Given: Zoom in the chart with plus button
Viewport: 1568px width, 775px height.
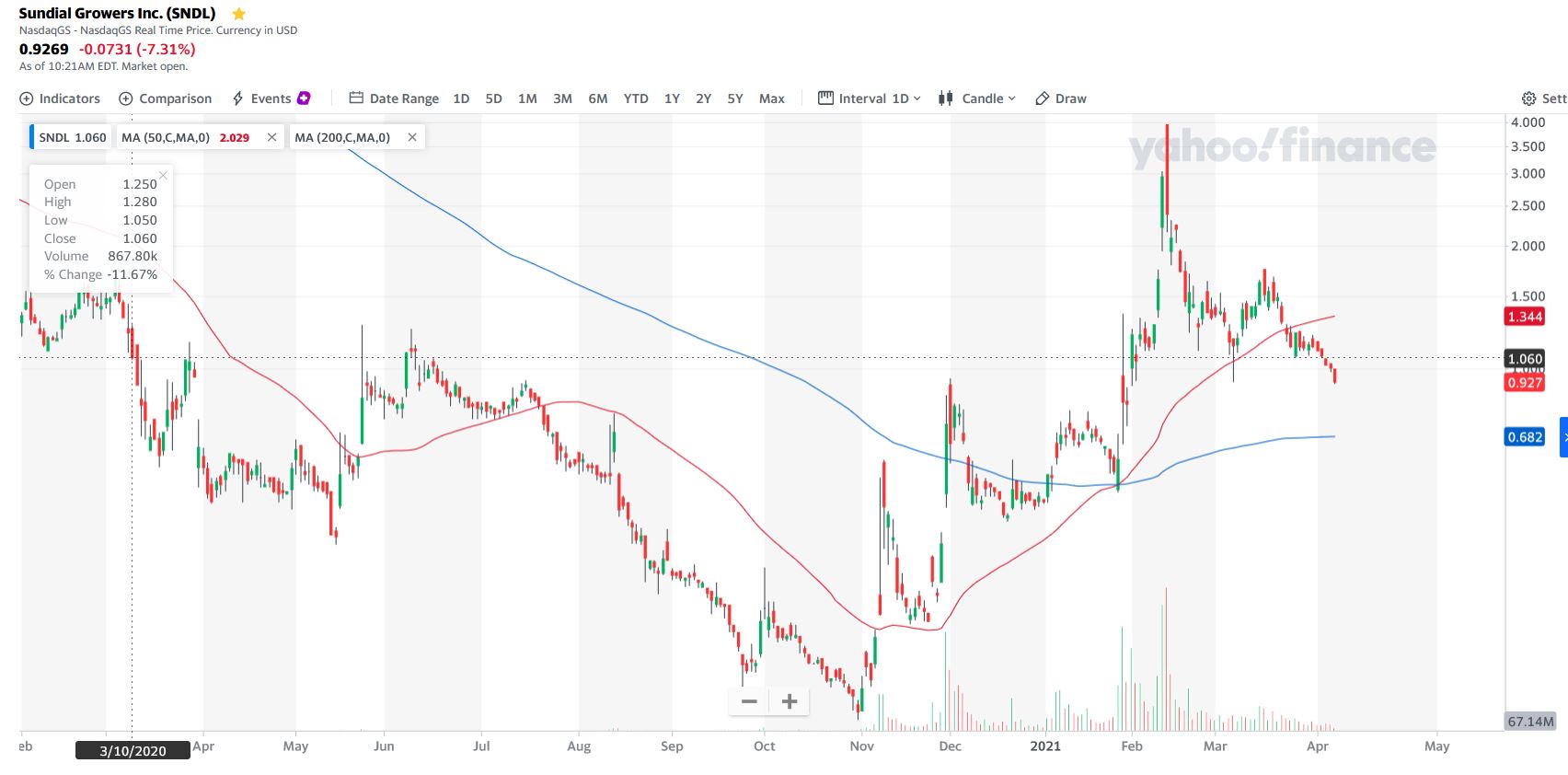Looking at the screenshot, I should (x=790, y=701).
